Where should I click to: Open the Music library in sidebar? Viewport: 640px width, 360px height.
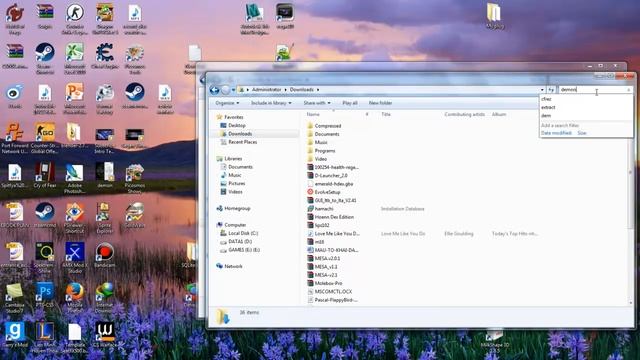click(x=234, y=175)
